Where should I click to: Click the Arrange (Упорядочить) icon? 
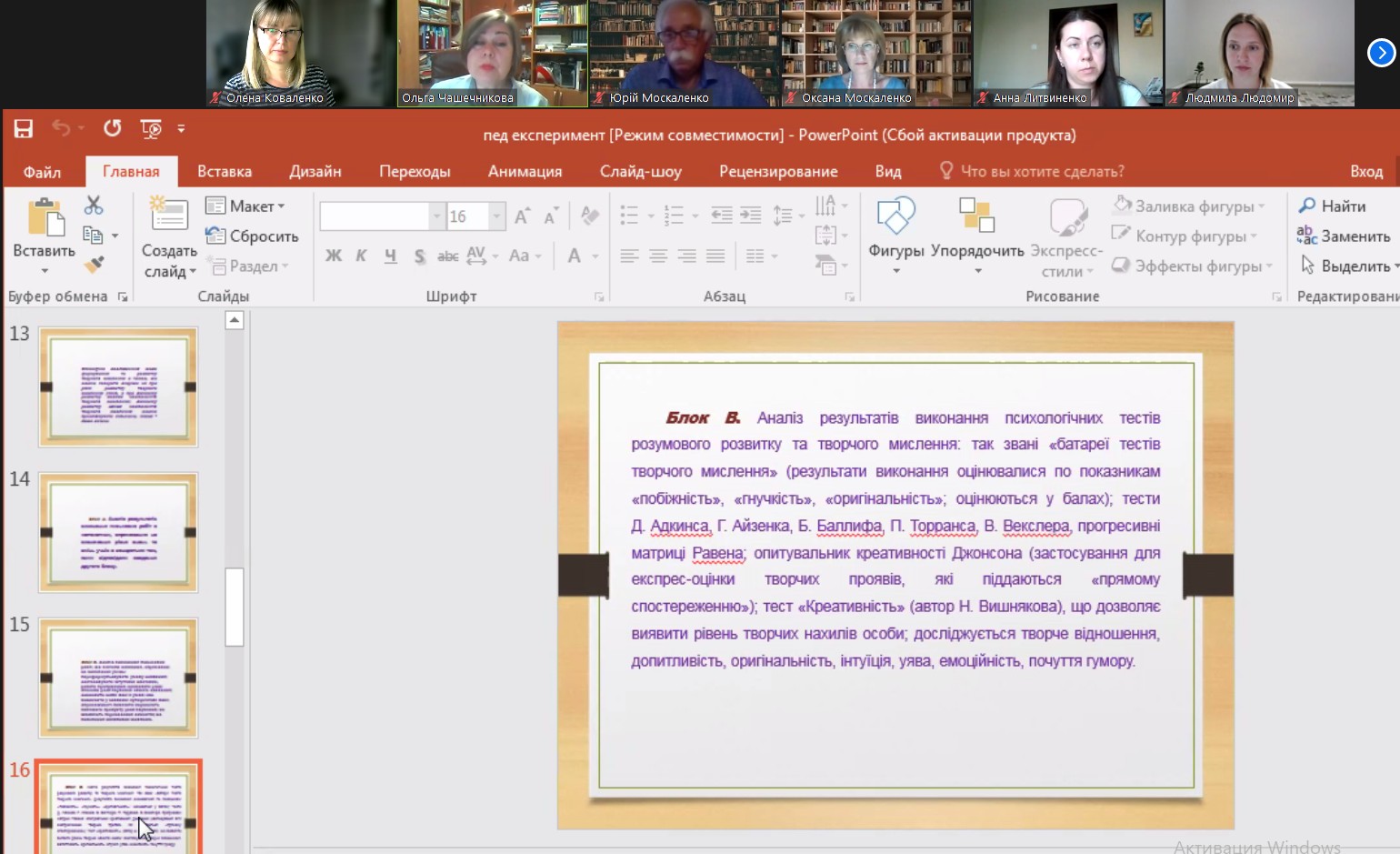[976, 216]
